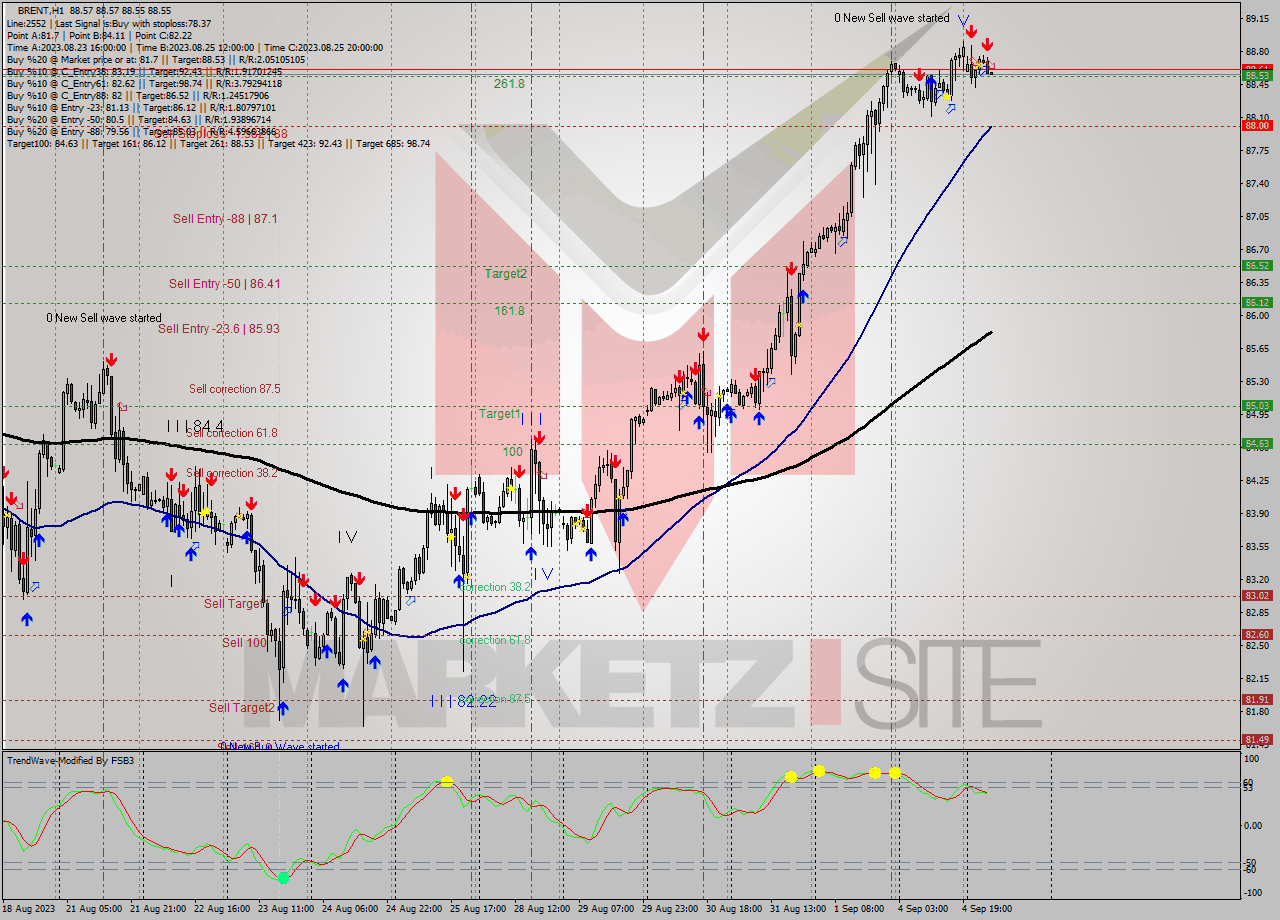Click '0 New Sell wave started' above Sell Entry -23.6
The height and width of the screenshot is (920, 1280).
(103, 318)
